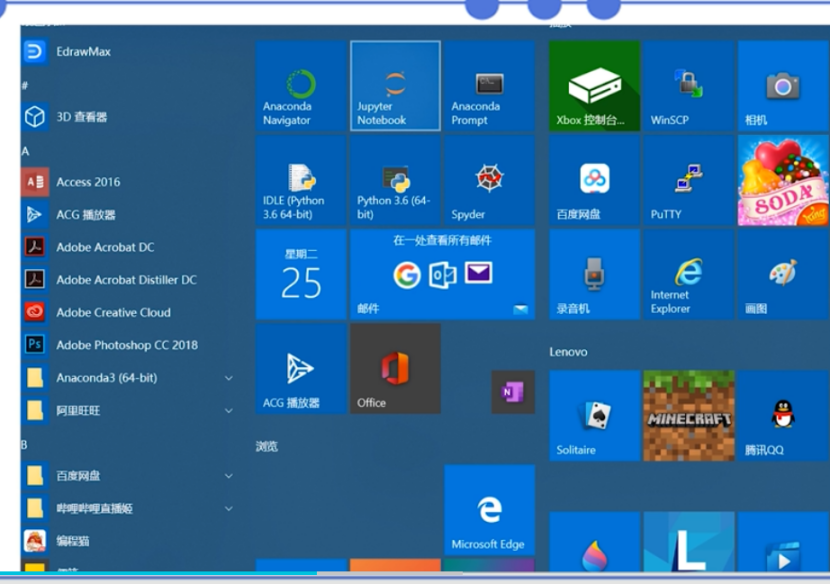Viewport: 830px width, 585px height.
Task: Open the Spyder tile
Action: 490,181
